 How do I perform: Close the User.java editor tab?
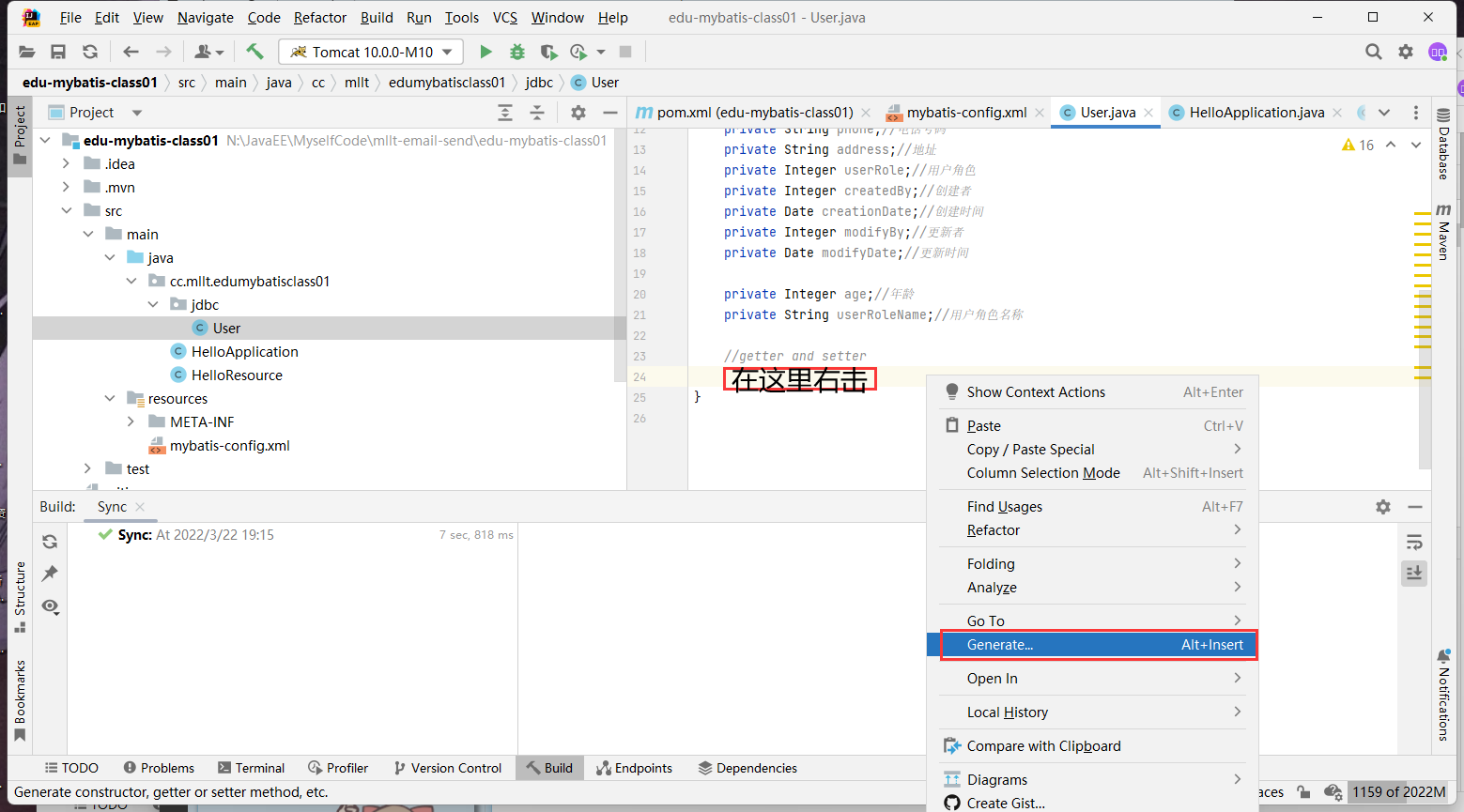point(1148,113)
